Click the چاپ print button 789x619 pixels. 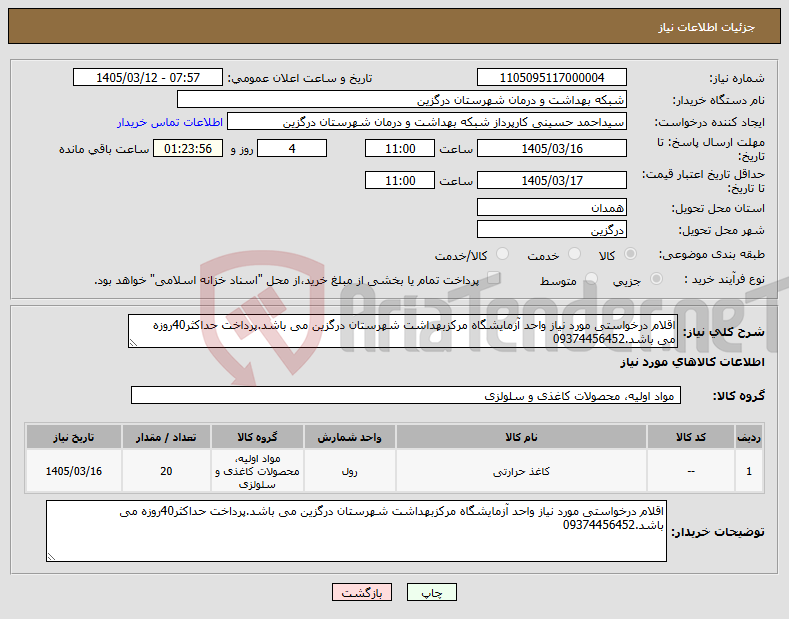(x=432, y=592)
